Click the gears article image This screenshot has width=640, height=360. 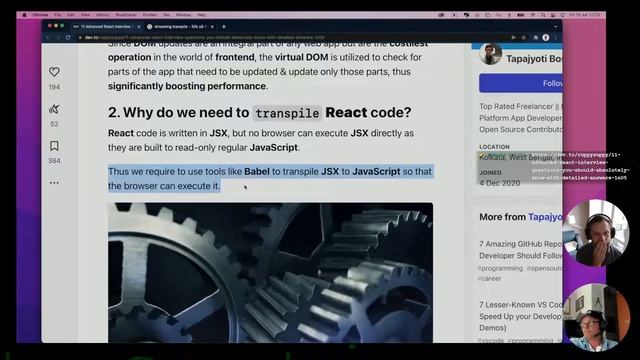(270, 272)
